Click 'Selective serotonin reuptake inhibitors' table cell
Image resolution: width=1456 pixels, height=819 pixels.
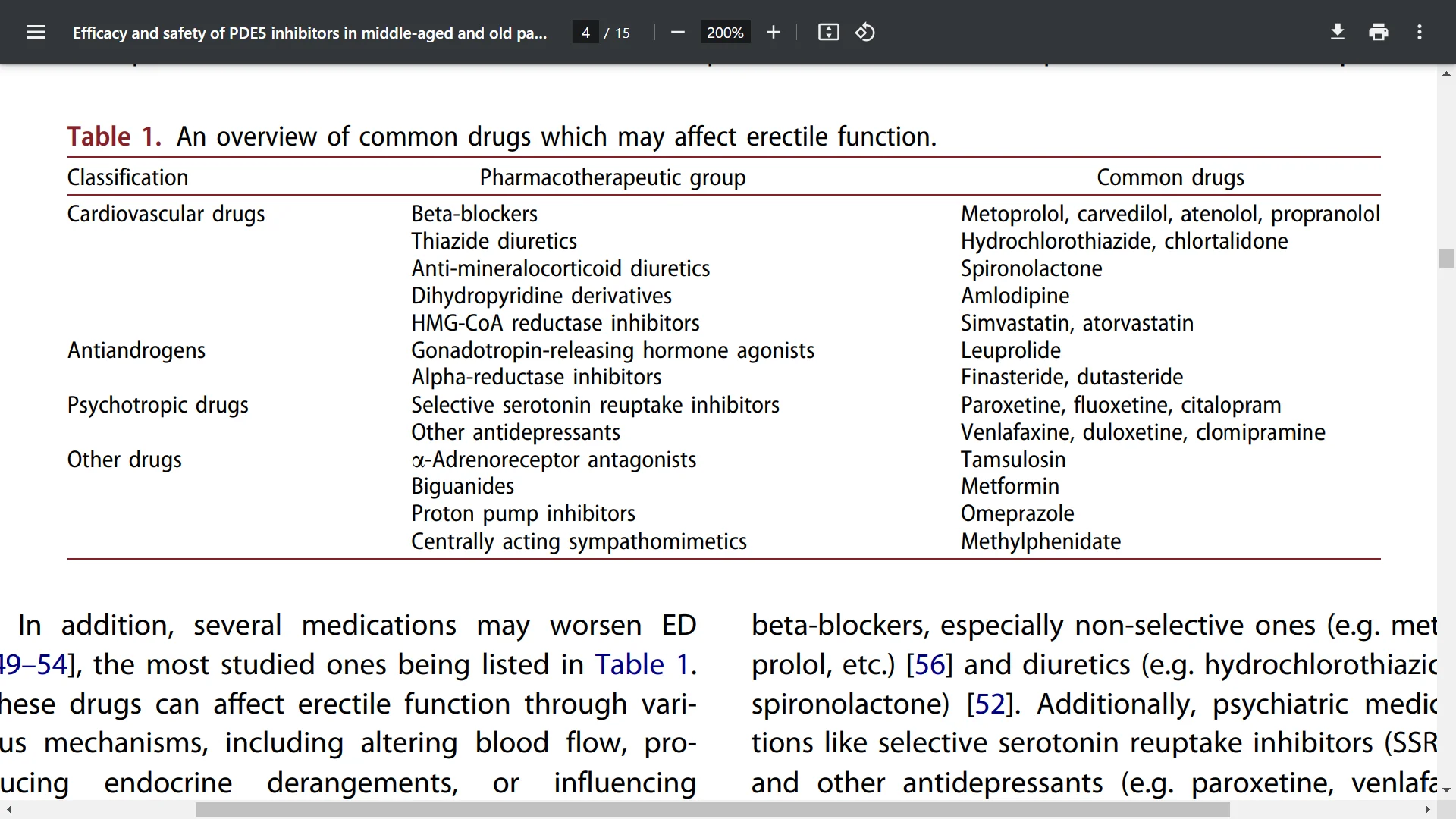[595, 405]
